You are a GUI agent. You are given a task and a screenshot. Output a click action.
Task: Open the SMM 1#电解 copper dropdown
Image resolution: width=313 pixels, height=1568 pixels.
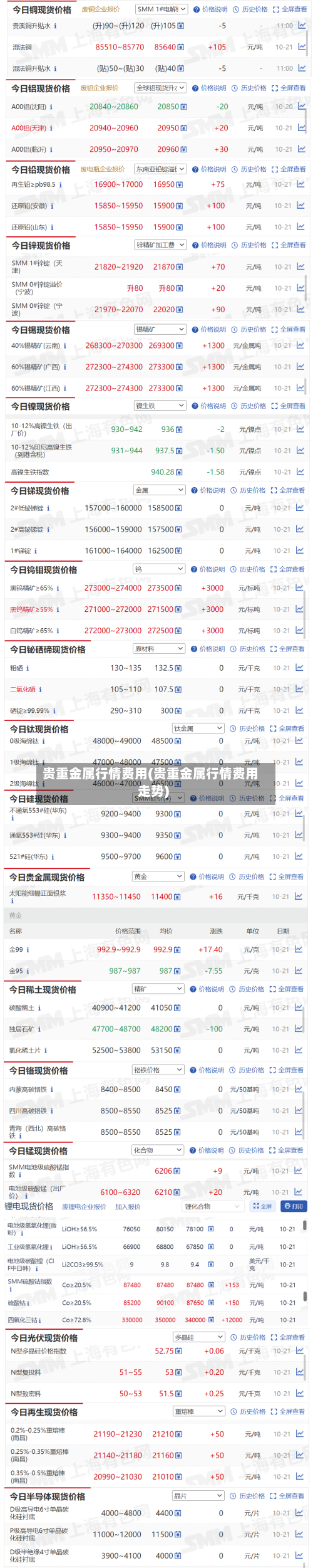pyautogui.click(x=162, y=9)
